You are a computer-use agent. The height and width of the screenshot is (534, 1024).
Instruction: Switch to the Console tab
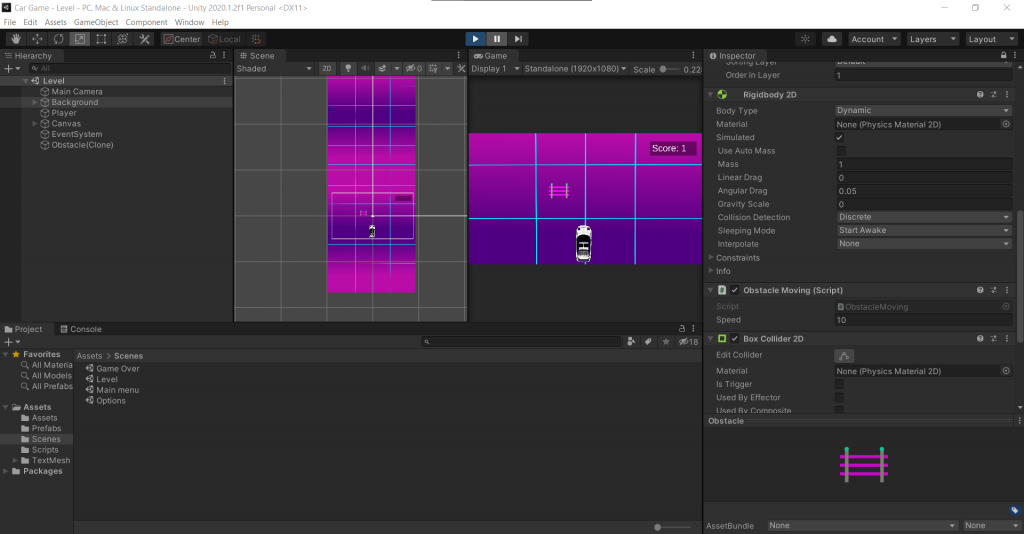[80, 329]
